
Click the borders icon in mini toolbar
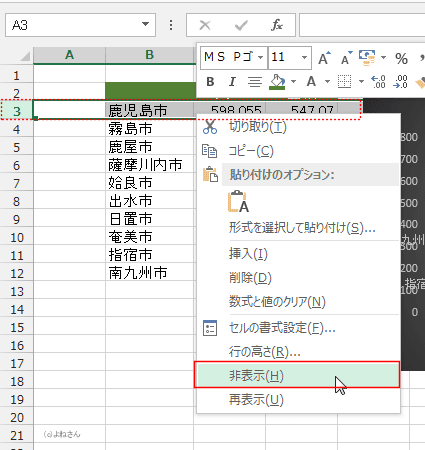point(344,82)
